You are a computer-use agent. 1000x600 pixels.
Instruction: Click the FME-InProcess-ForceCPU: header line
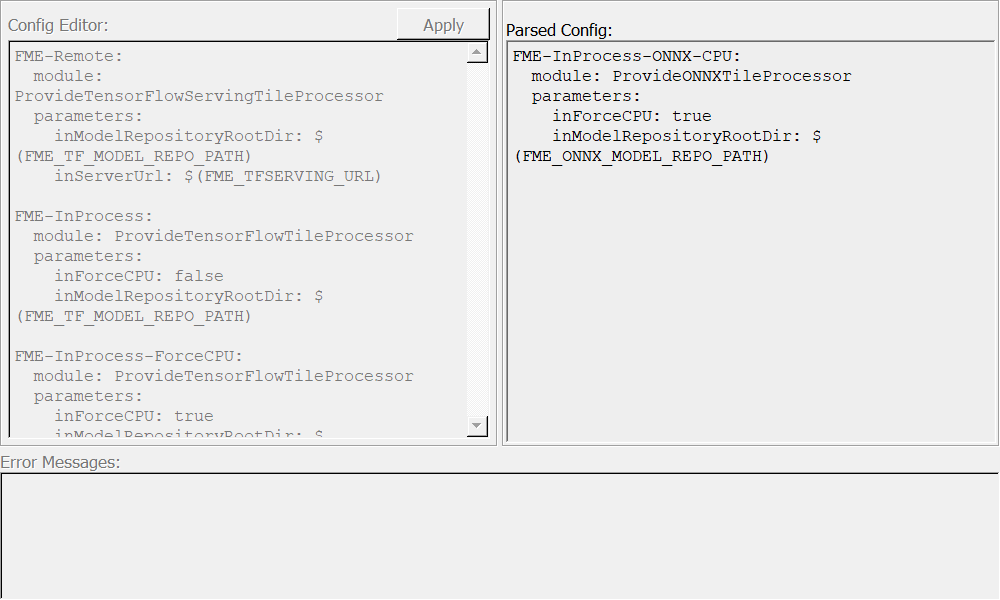tap(129, 356)
